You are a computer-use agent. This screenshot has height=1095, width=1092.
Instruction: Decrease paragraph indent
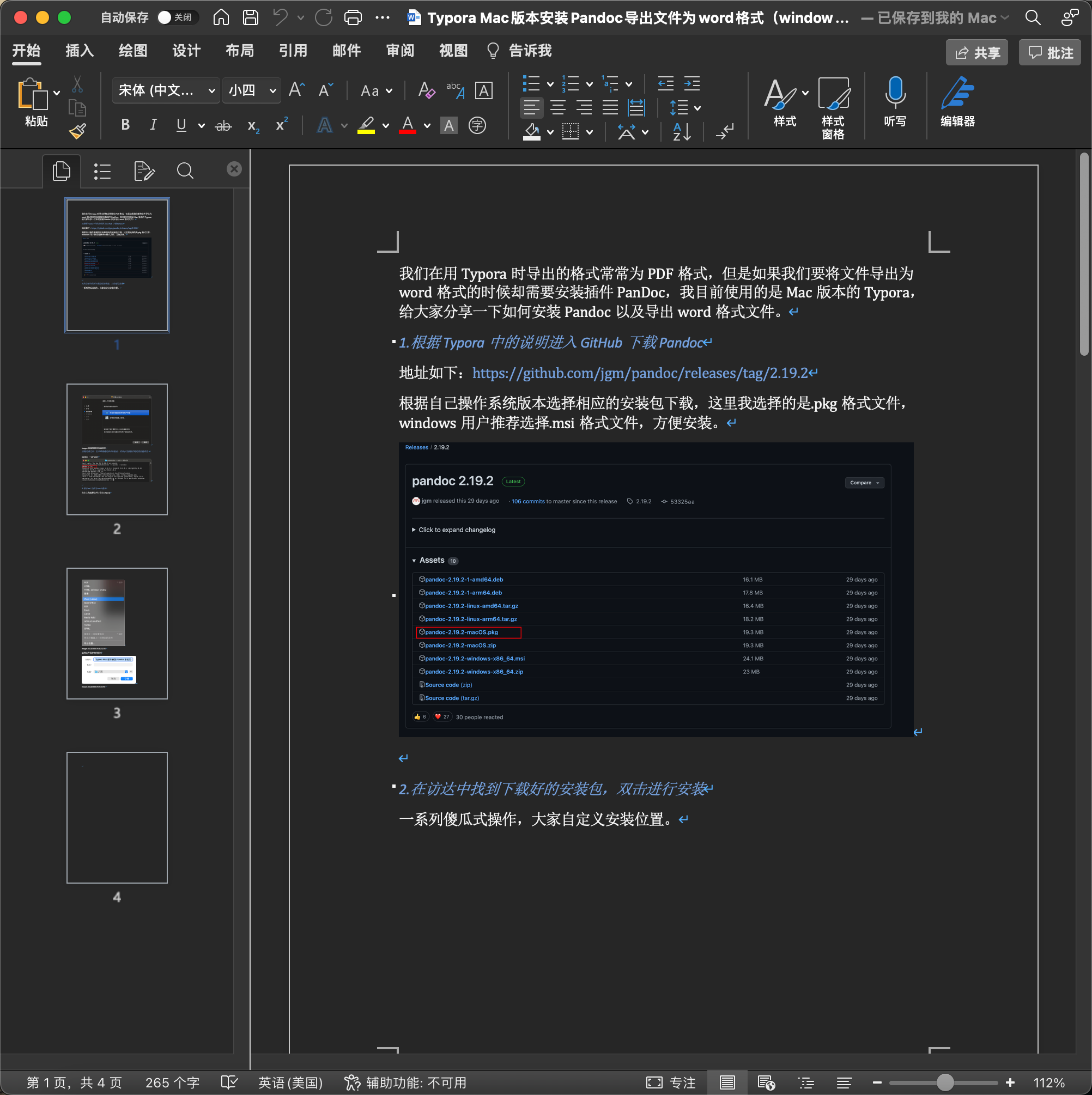666,84
